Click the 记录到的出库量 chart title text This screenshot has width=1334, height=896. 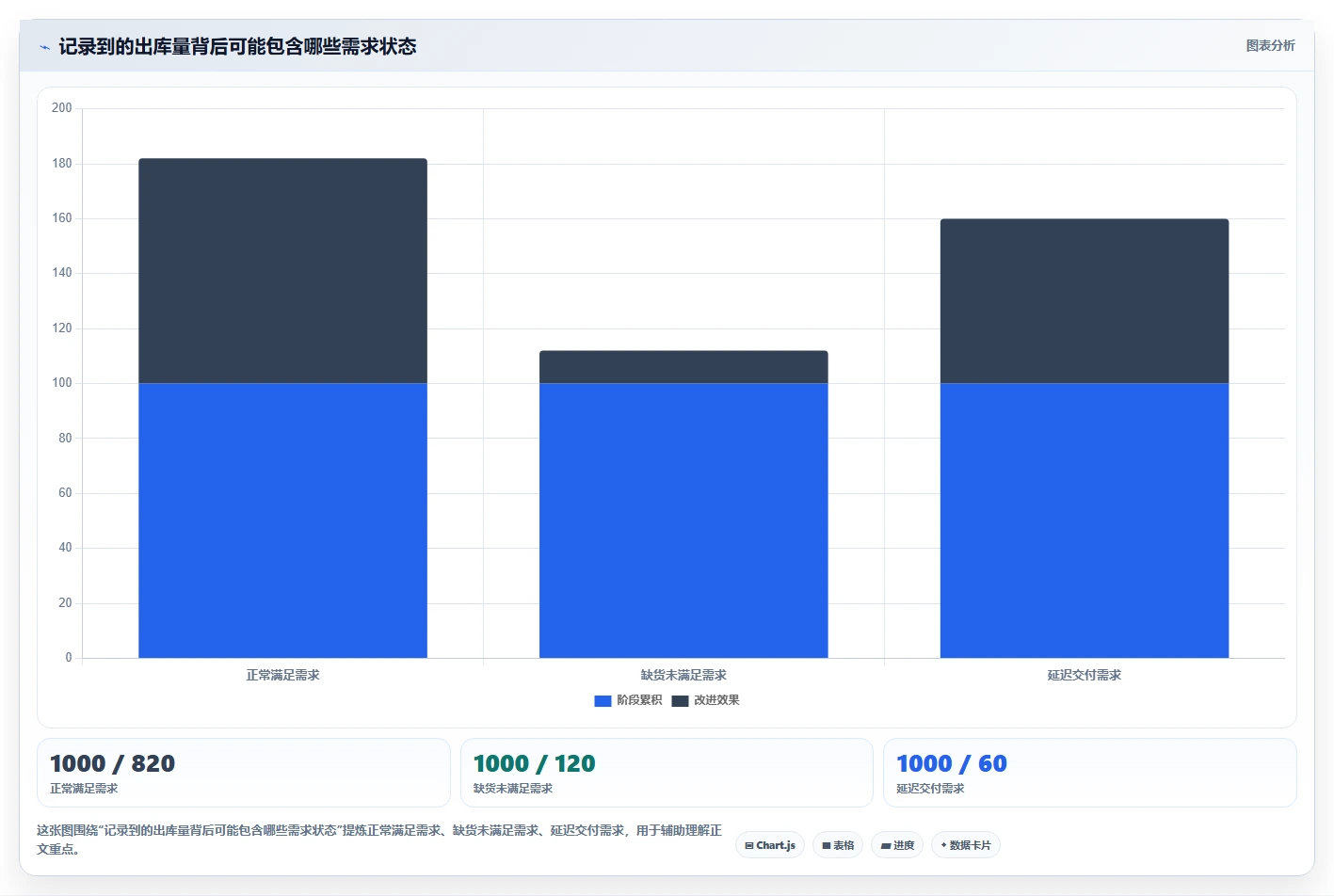click(x=237, y=46)
